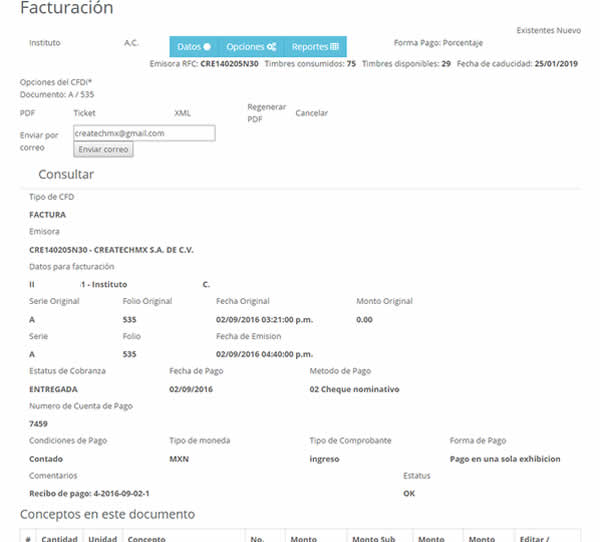Viewport: 600px width, 542px height.
Task: Click the Monto Sub column header
Action: pos(373,537)
